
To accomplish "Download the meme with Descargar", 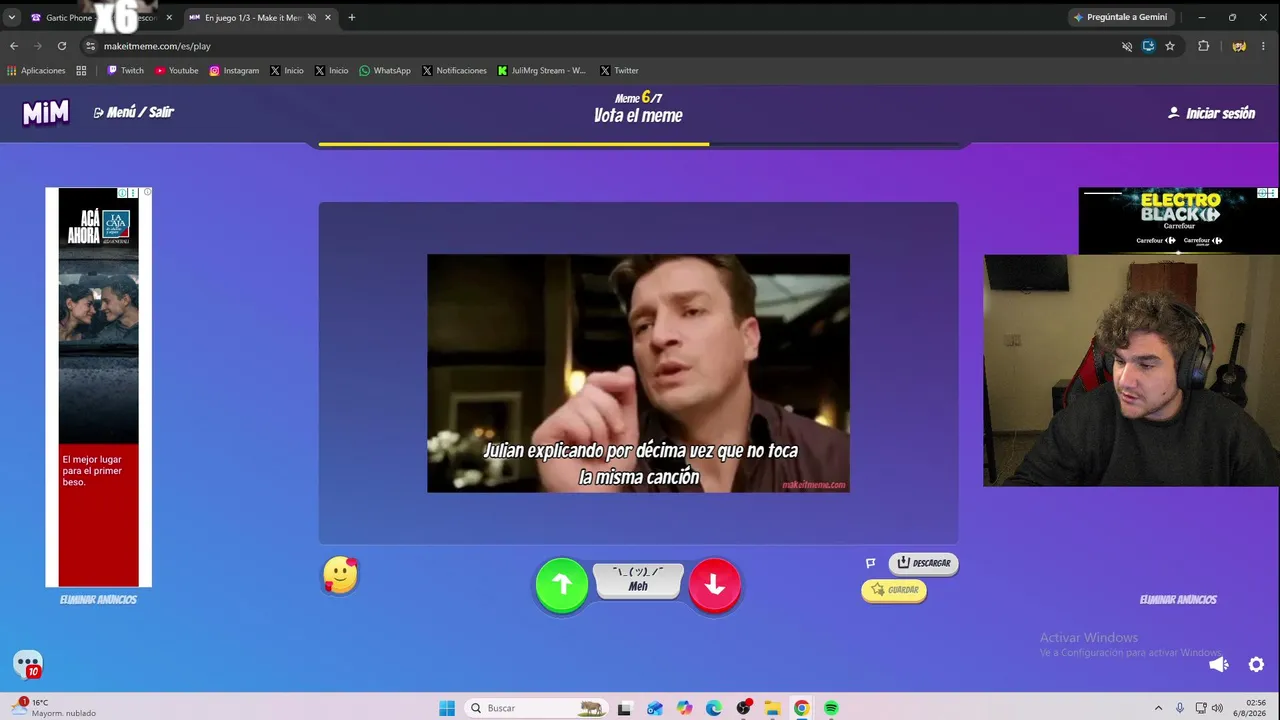I will (x=923, y=563).
